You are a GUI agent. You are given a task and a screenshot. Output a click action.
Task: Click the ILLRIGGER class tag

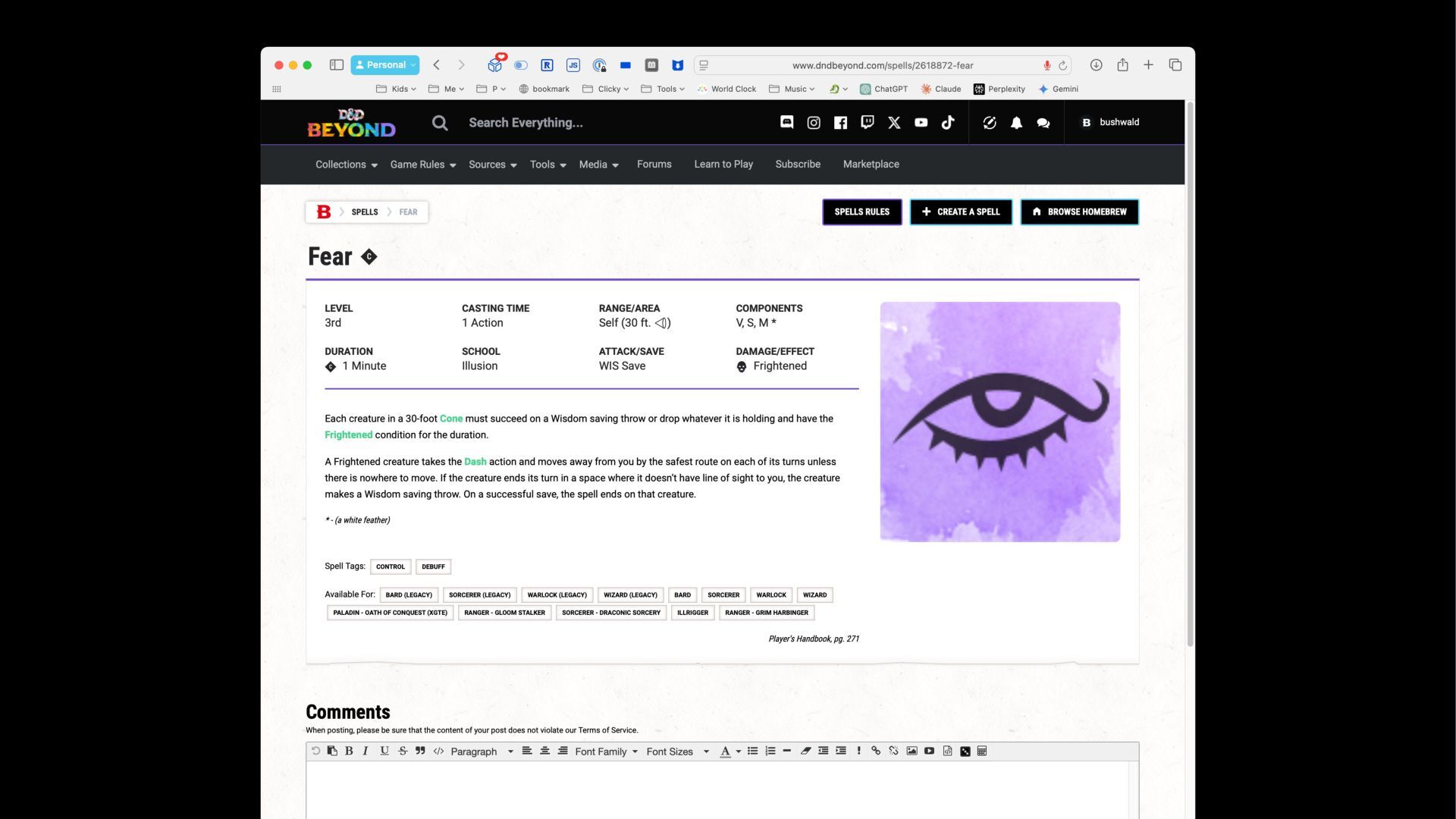692,613
